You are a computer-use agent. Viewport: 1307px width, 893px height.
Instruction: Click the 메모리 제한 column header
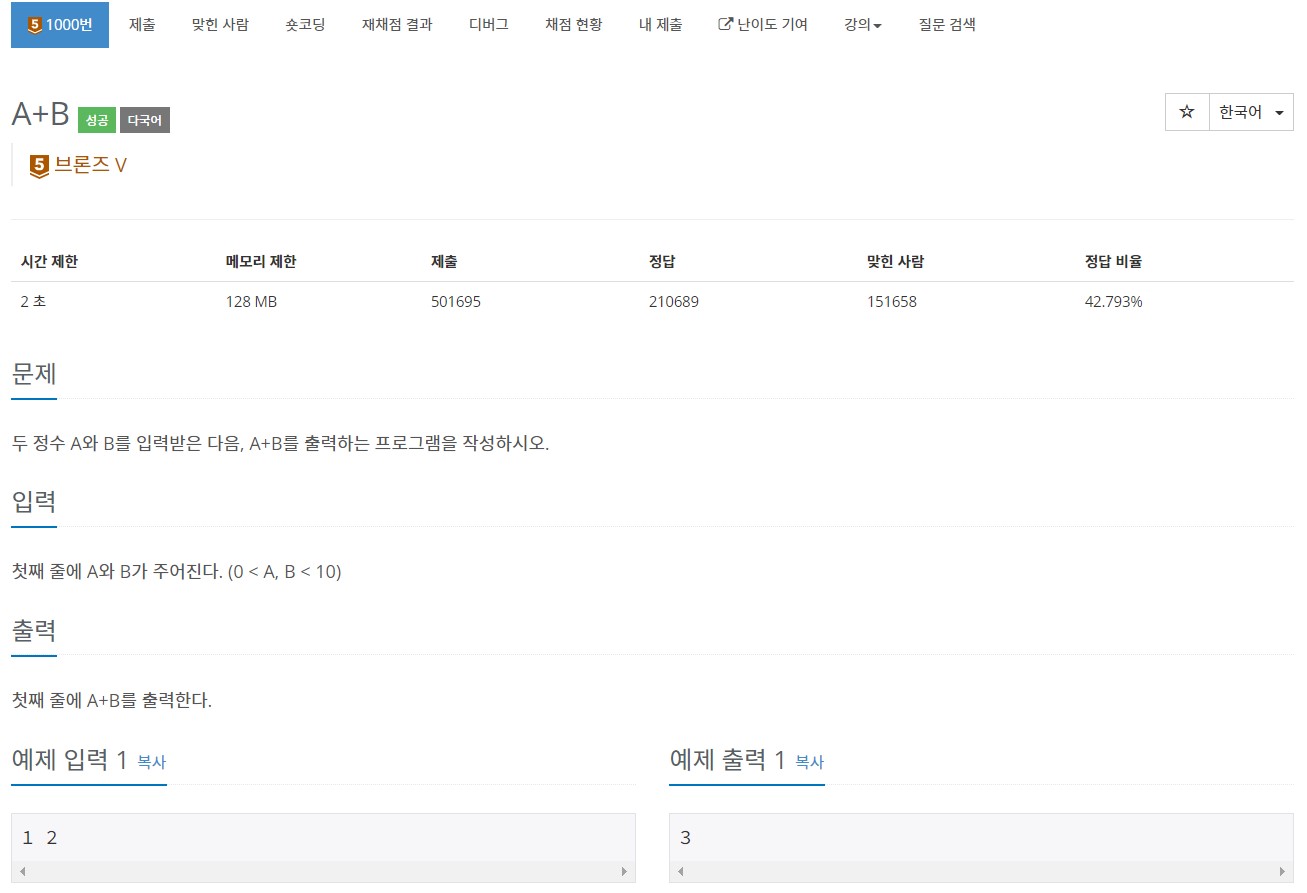pyautogui.click(x=261, y=262)
